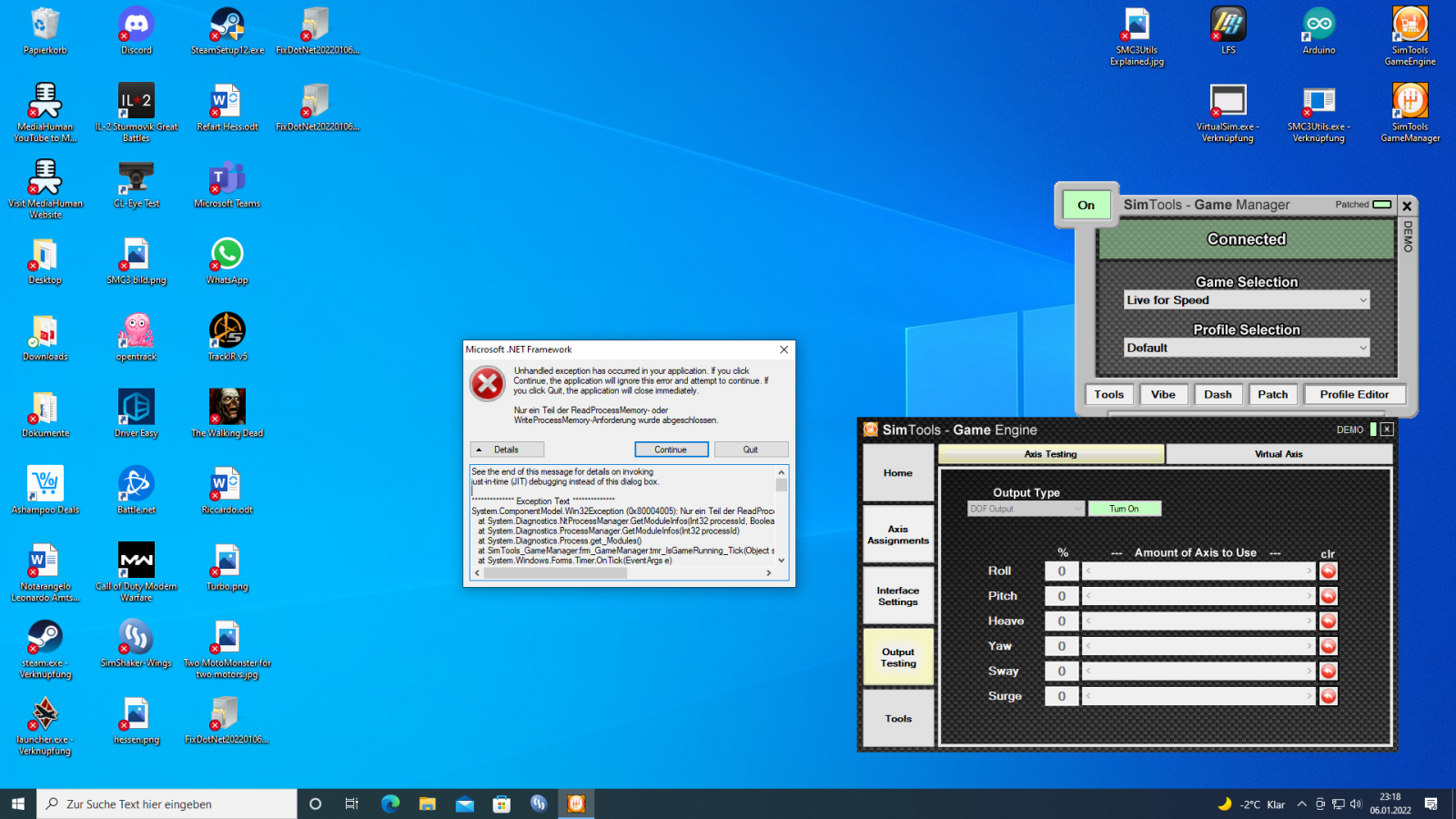
Task: Open Task View from the taskbar
Action: 351,804
